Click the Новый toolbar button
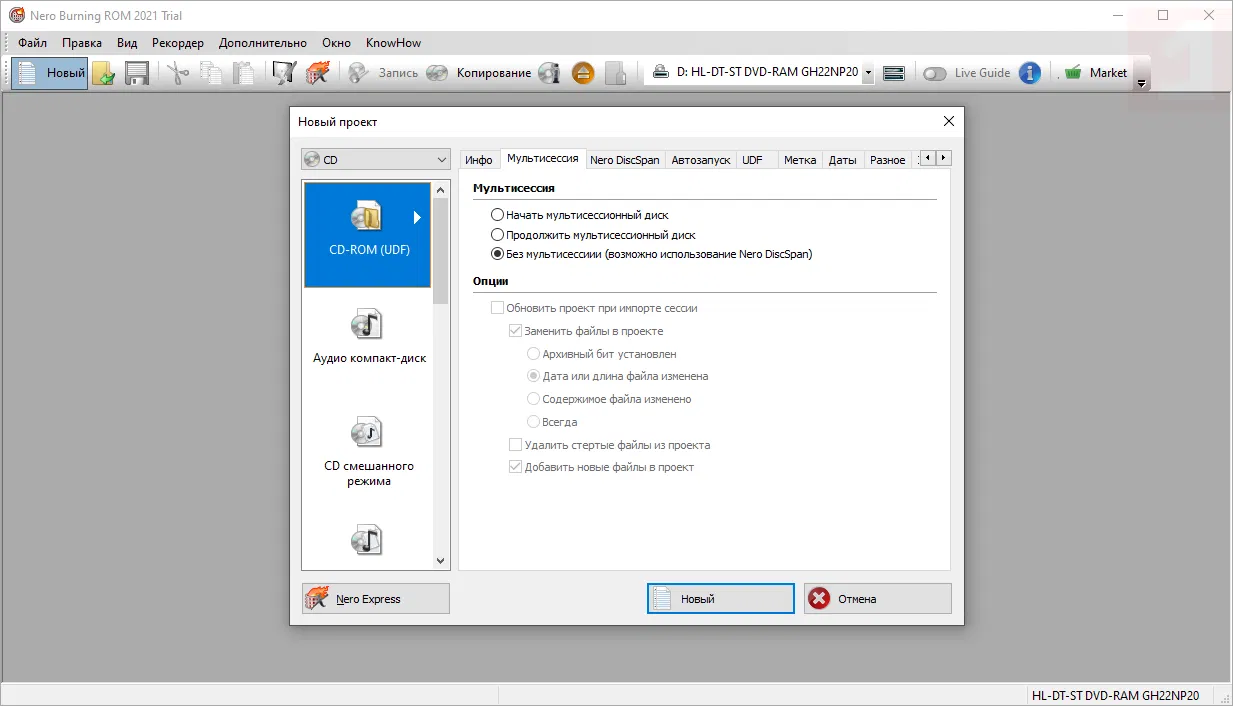 pos(50,73)
